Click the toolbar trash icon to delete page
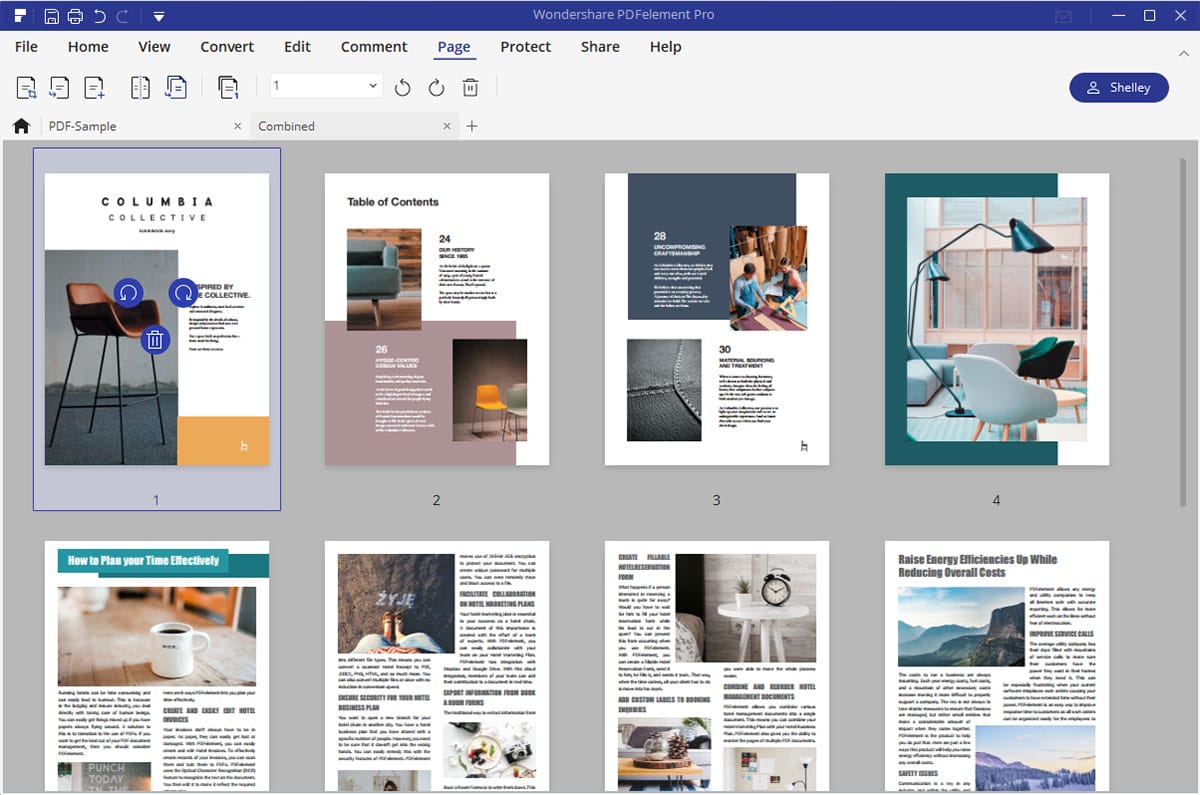Screen dimensions: 1200x795 470,88
